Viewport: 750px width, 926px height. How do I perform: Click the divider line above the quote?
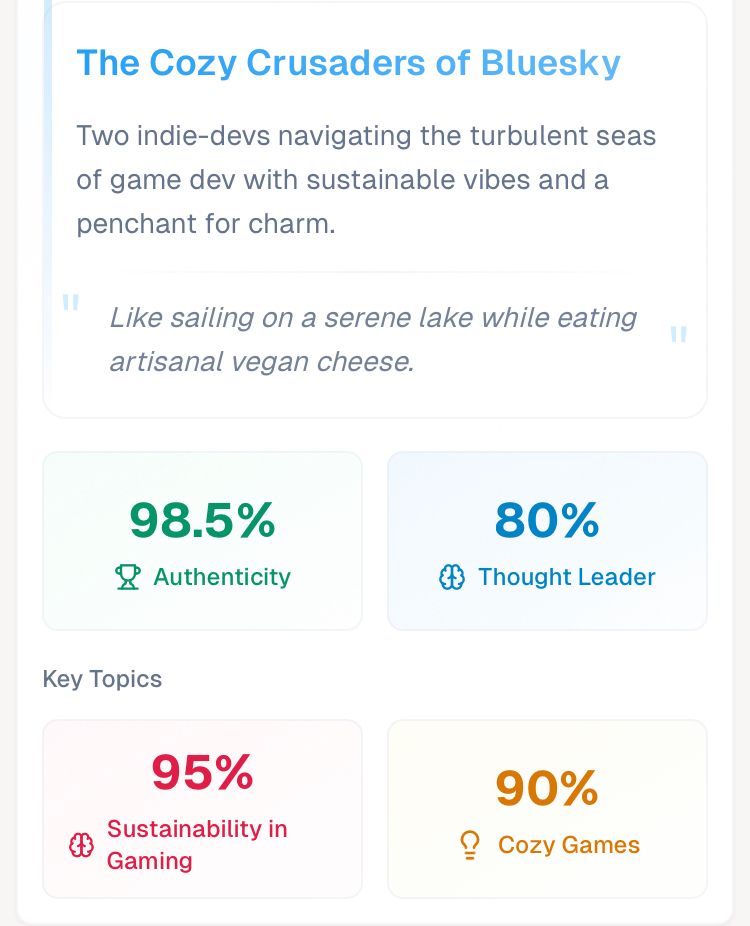pos(374,272)
